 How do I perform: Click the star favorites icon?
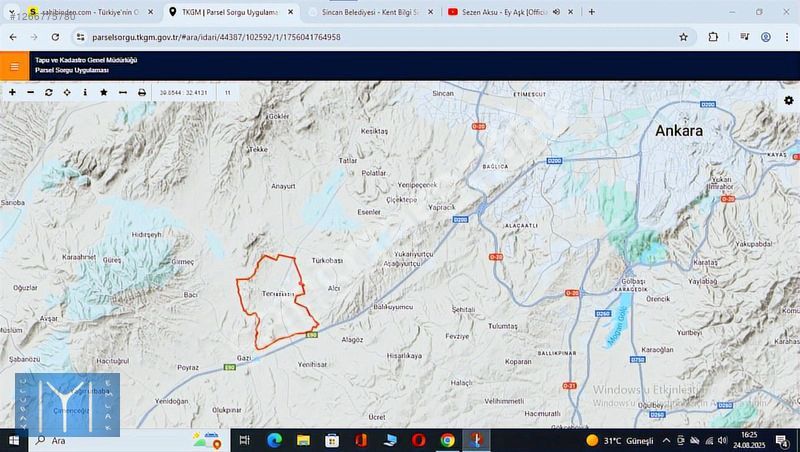tap(104, 92)
